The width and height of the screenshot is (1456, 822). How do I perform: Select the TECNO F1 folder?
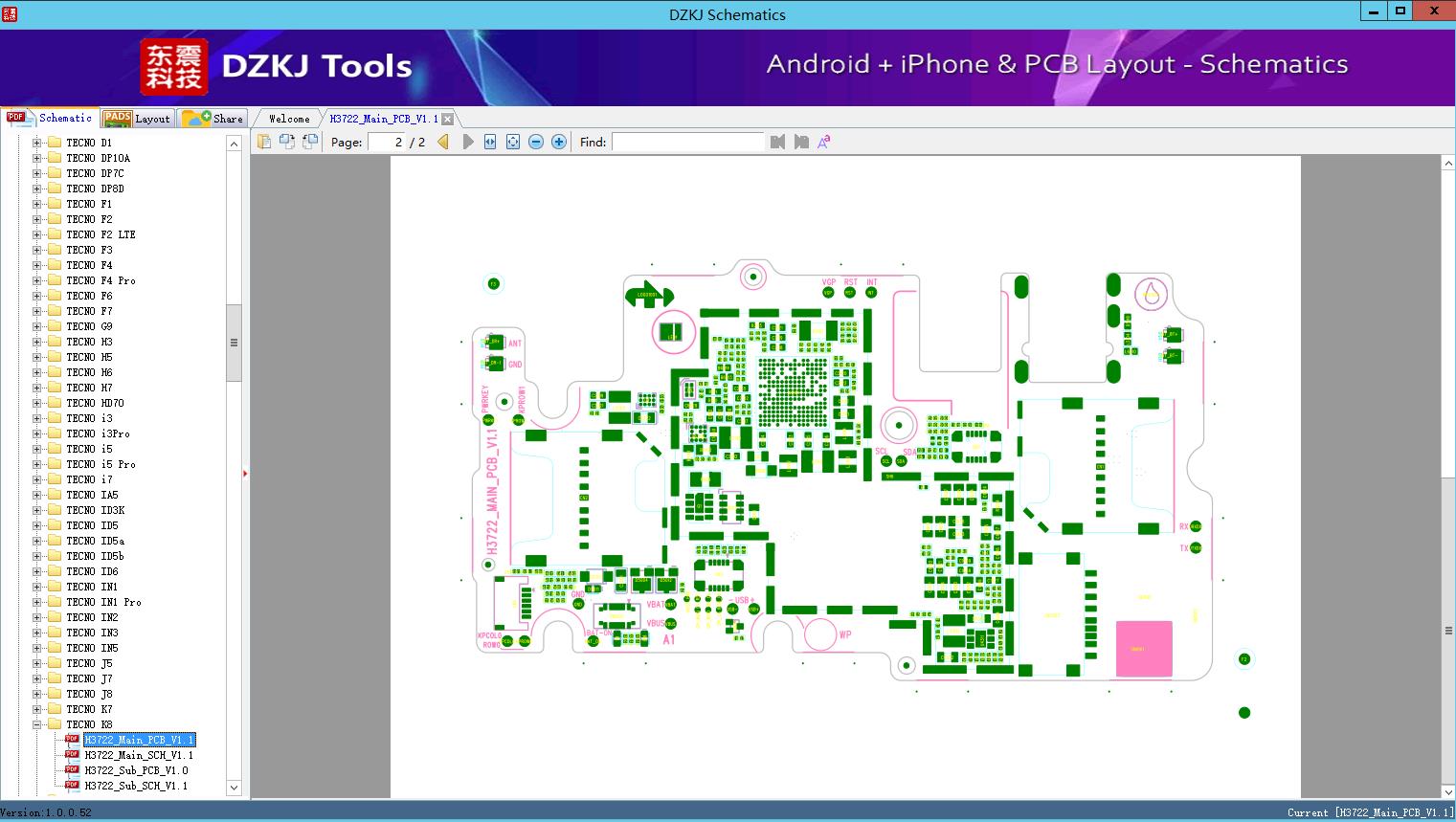(x=89, y=204)
